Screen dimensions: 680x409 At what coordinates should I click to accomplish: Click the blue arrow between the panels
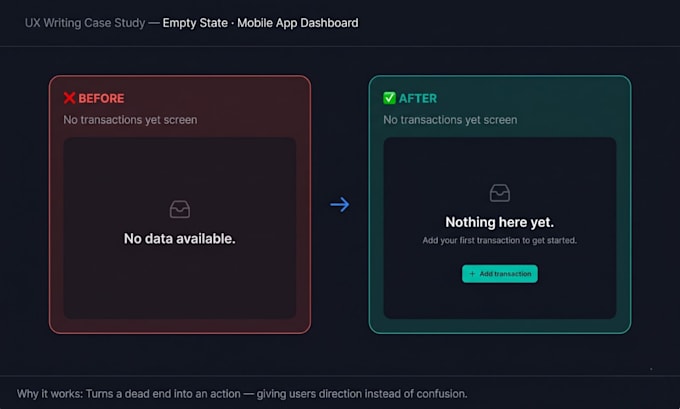pyautogui.click(x=340, y=204)
